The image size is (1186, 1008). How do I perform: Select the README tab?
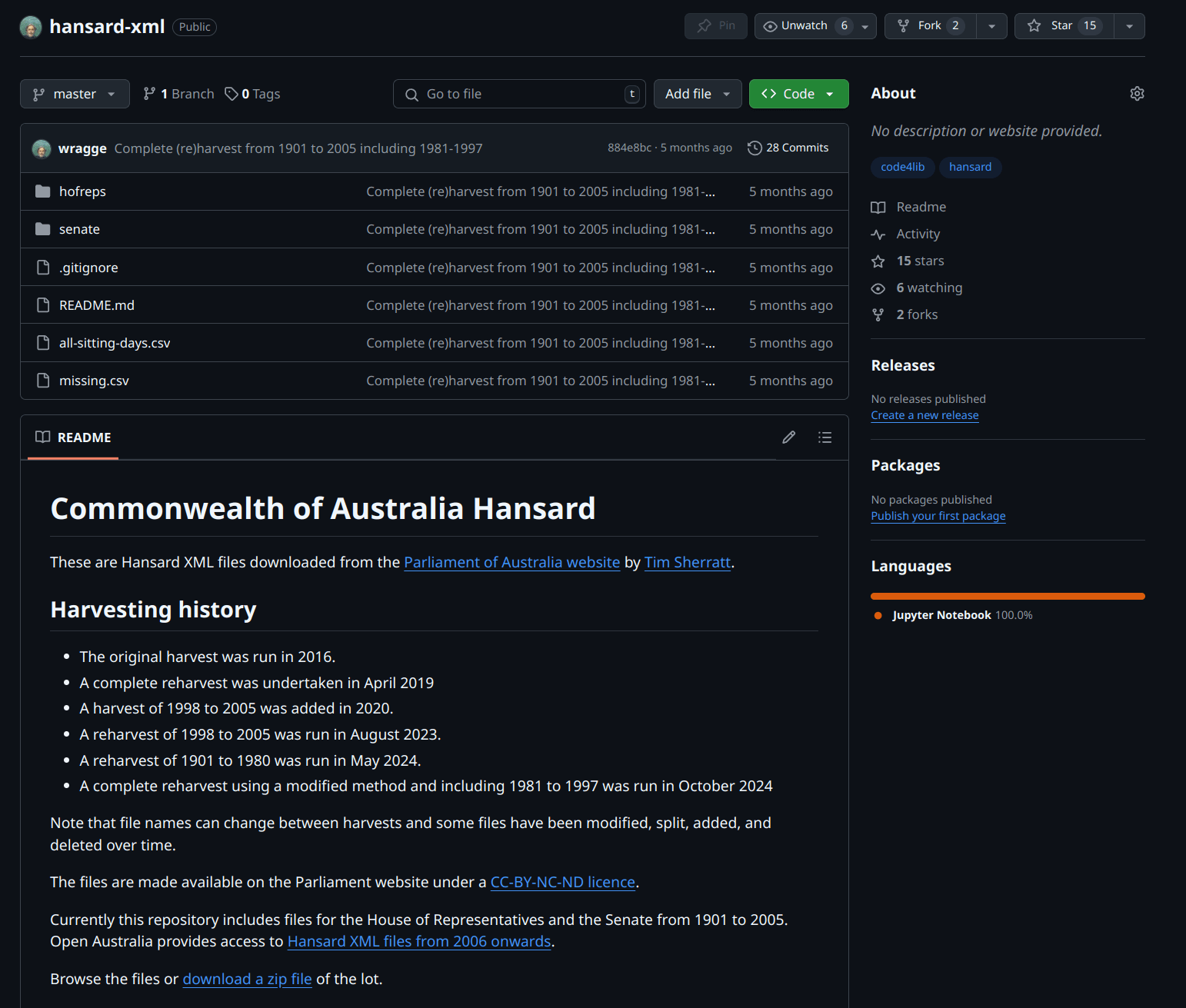click(73, 437)
